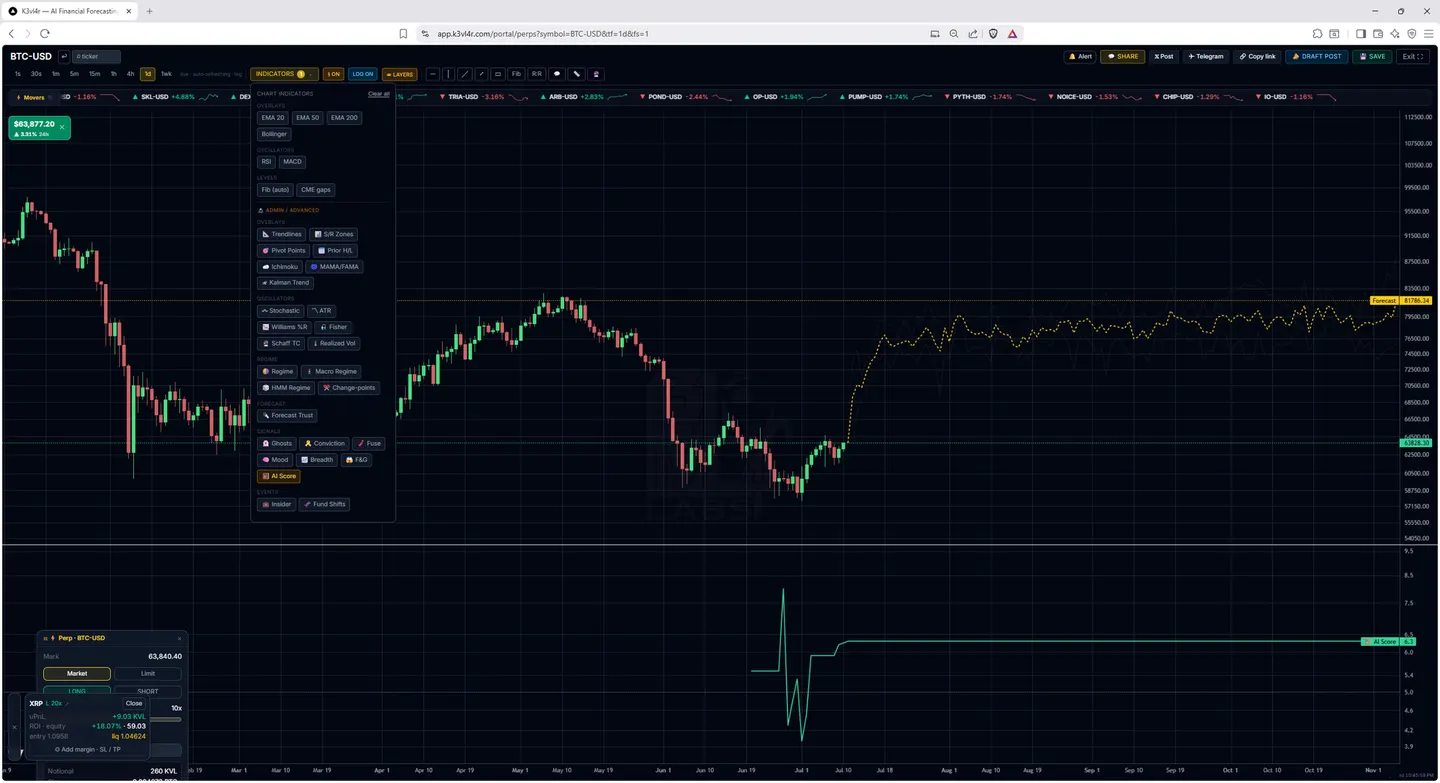Click the browser bookmark icon

(403, 33)
